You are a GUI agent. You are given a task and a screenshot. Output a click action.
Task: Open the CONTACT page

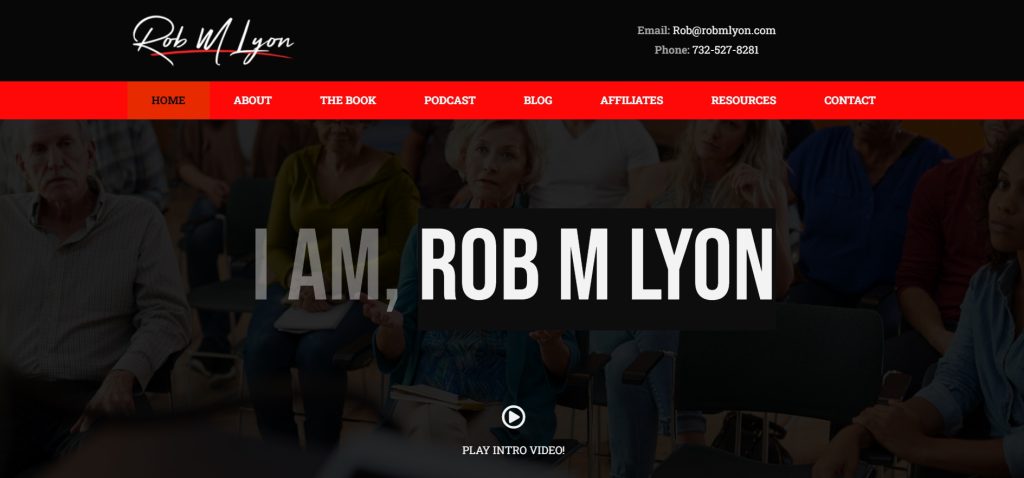pos(850,101)
